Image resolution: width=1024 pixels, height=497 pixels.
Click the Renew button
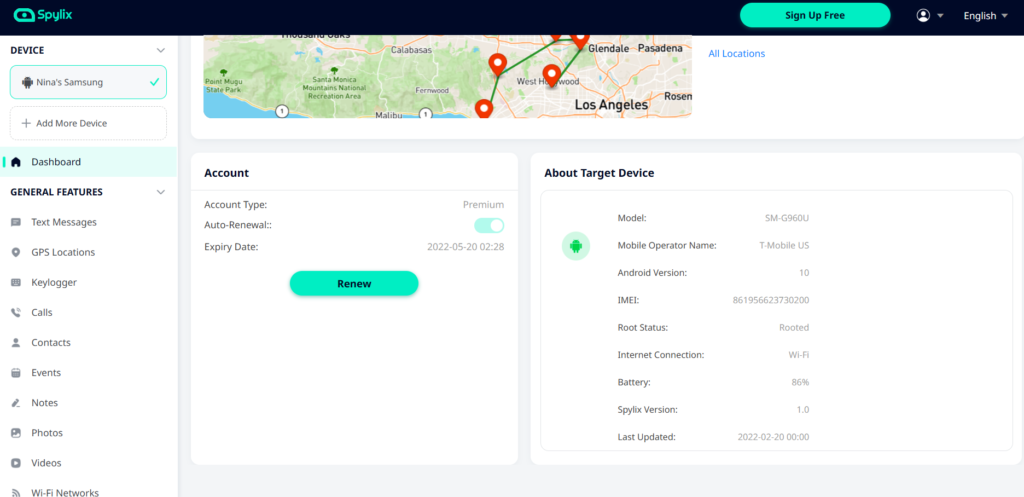(x=354, y=283)
